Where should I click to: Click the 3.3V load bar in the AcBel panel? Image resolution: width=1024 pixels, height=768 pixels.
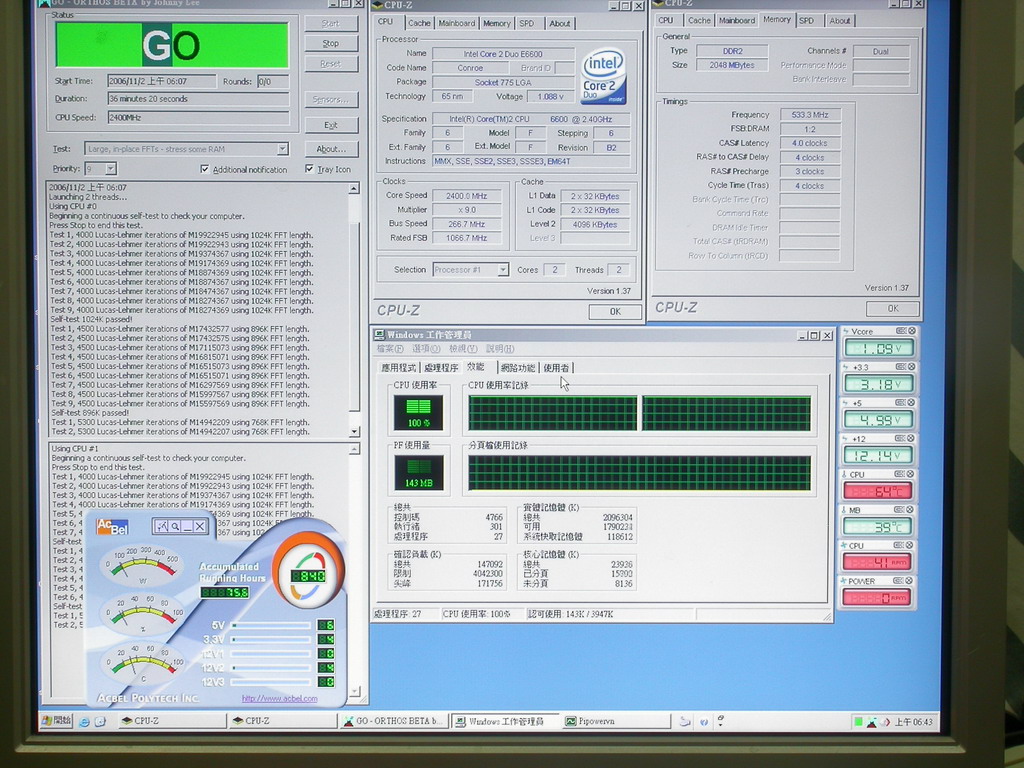pos(271,639)
